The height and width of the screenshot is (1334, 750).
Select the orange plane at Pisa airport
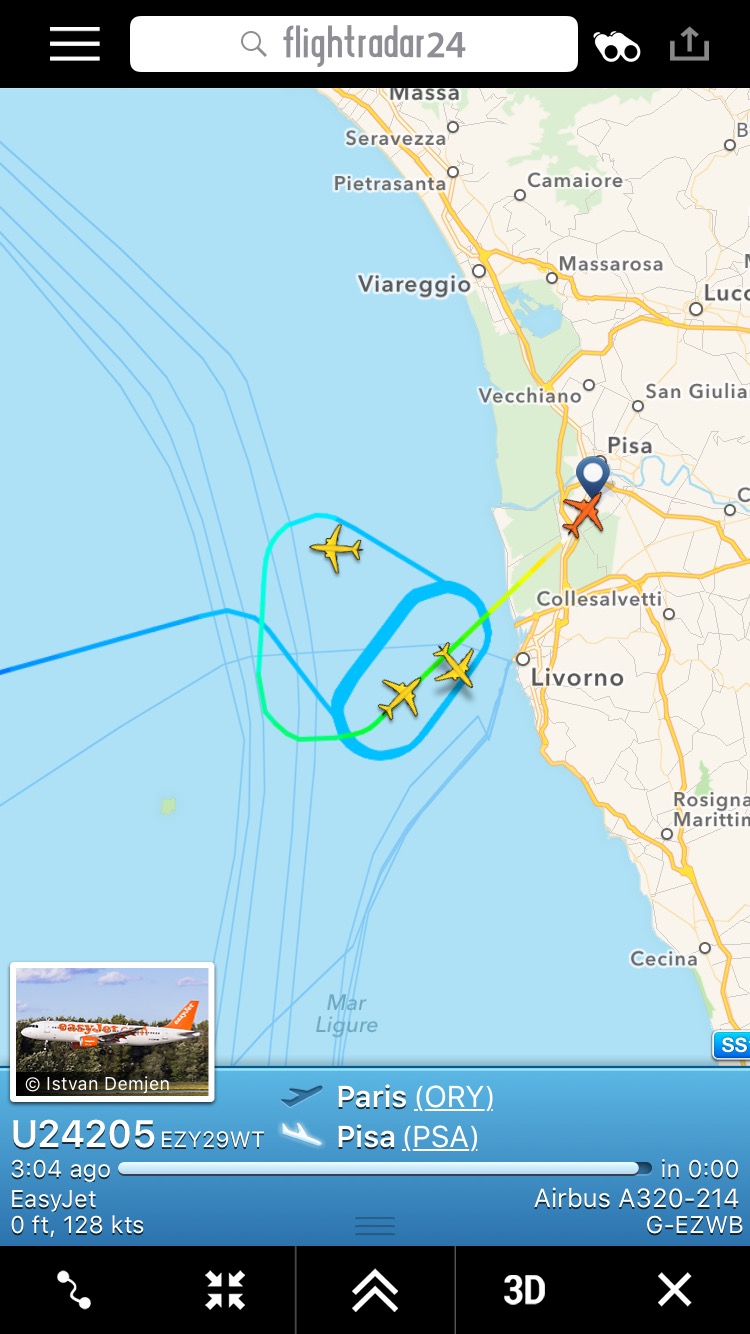[x=583, y=514]
